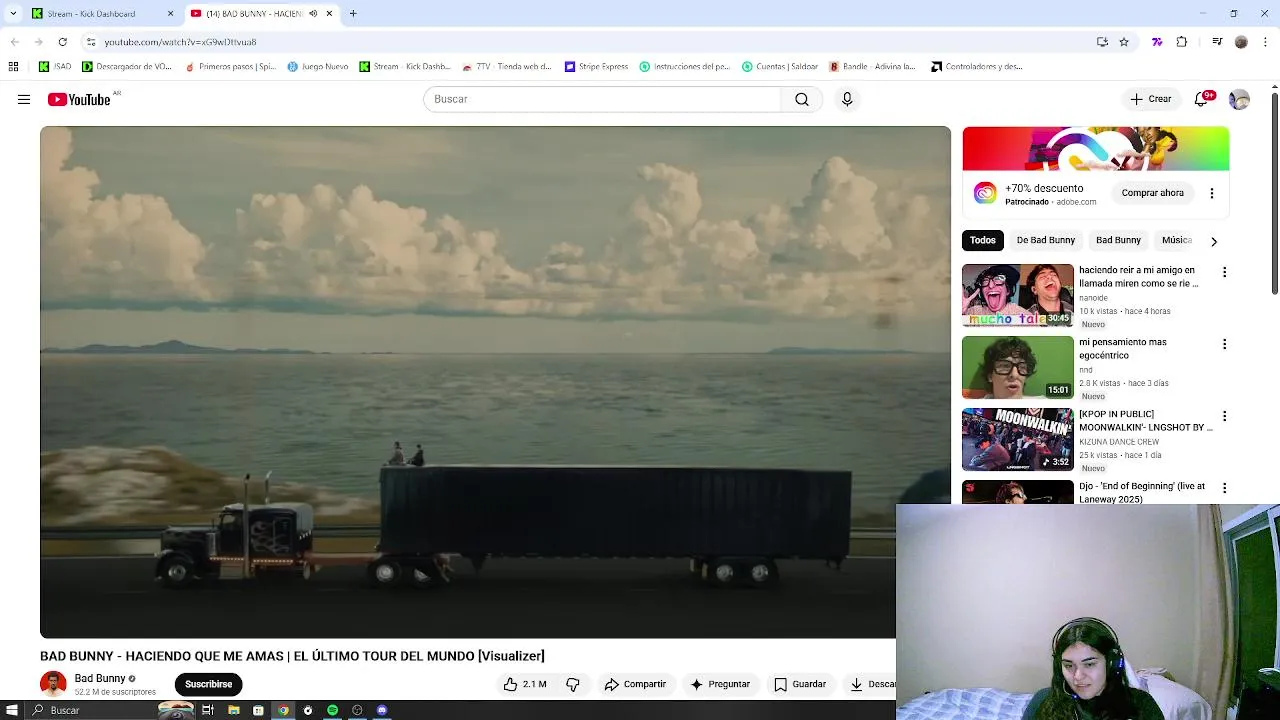Open a new browser tab

pos(353,14)
